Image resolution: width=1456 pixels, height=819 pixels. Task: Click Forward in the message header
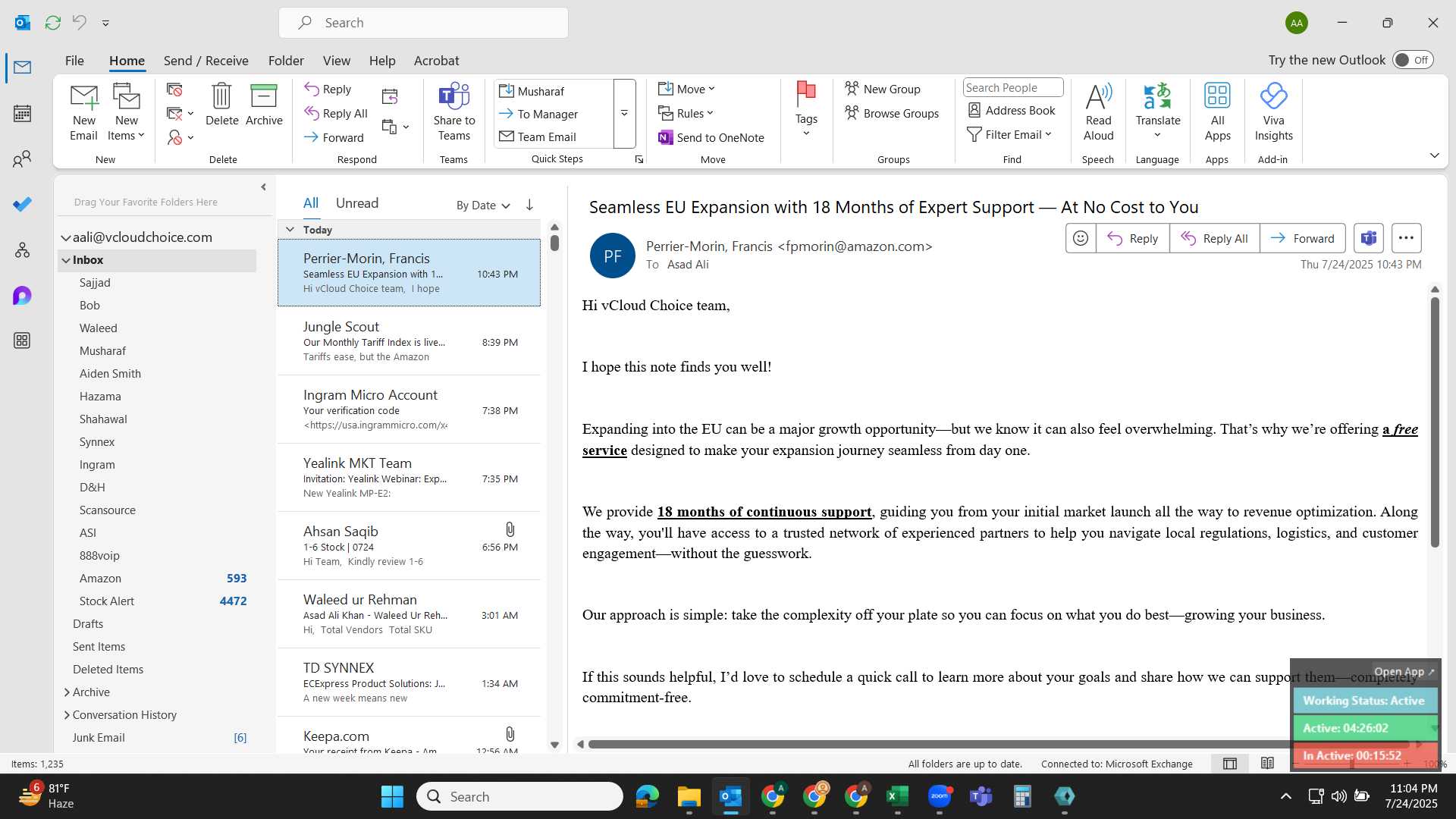click(x=1303, y=238)
